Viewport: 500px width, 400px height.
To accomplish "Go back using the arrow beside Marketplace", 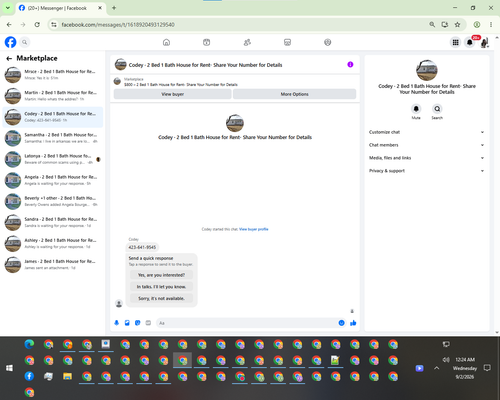I will point(9,59).
